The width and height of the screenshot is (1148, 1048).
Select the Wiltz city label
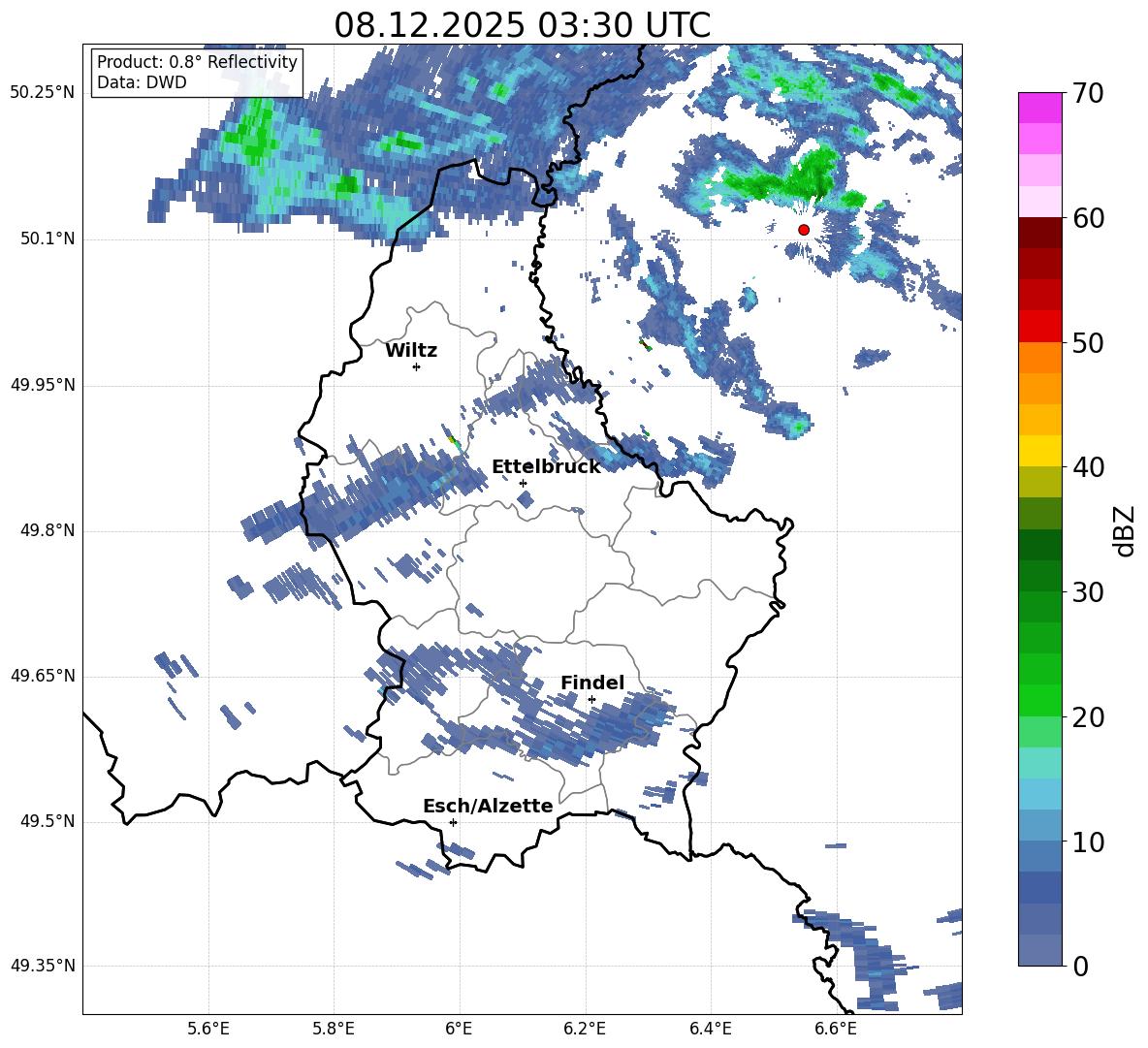coord(411,351)
